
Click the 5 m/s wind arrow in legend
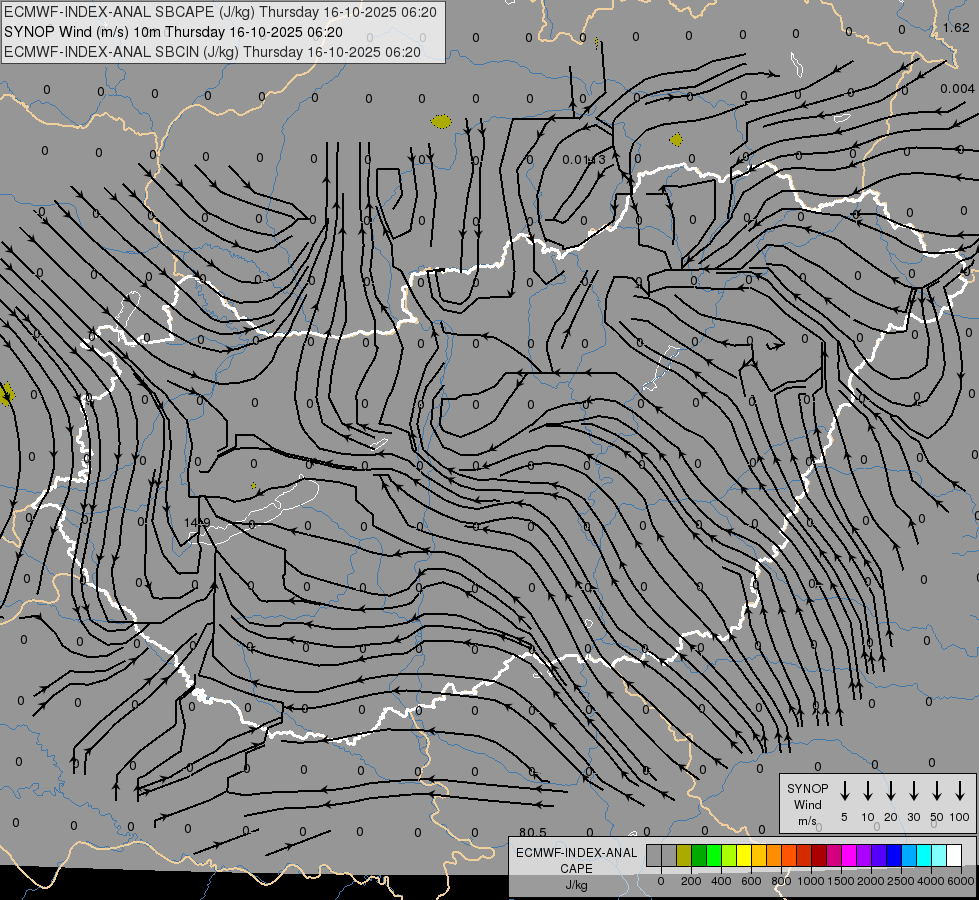coord(844,791)
